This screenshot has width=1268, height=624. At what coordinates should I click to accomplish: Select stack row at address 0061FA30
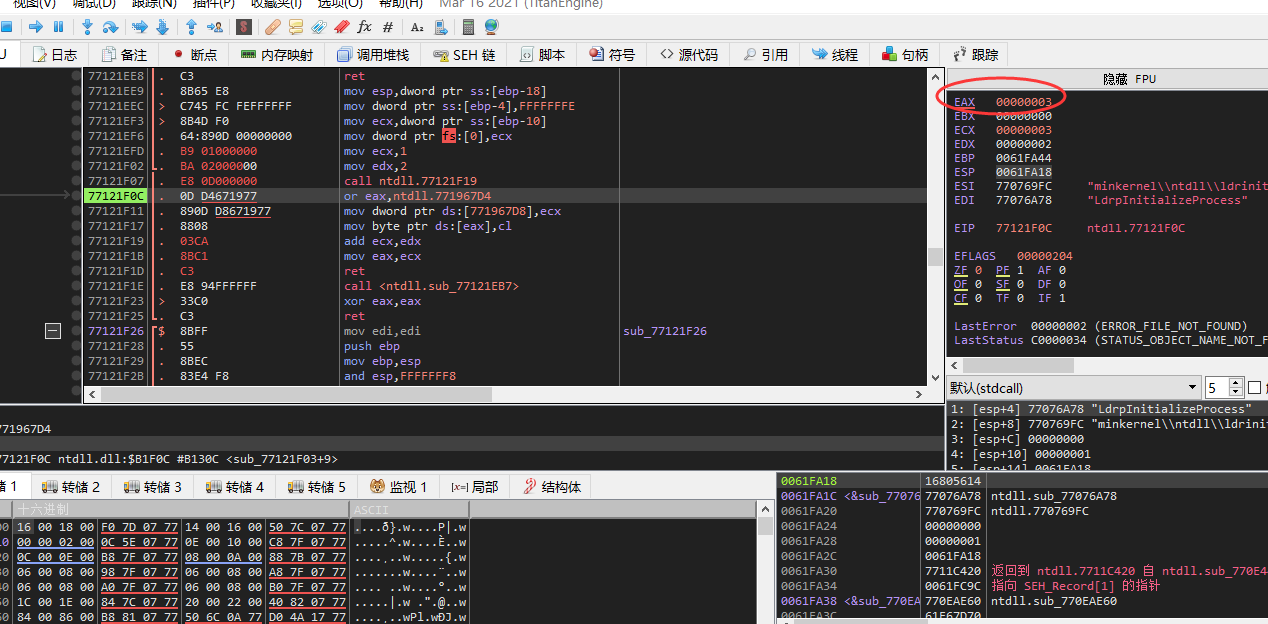coord(1023,571)
